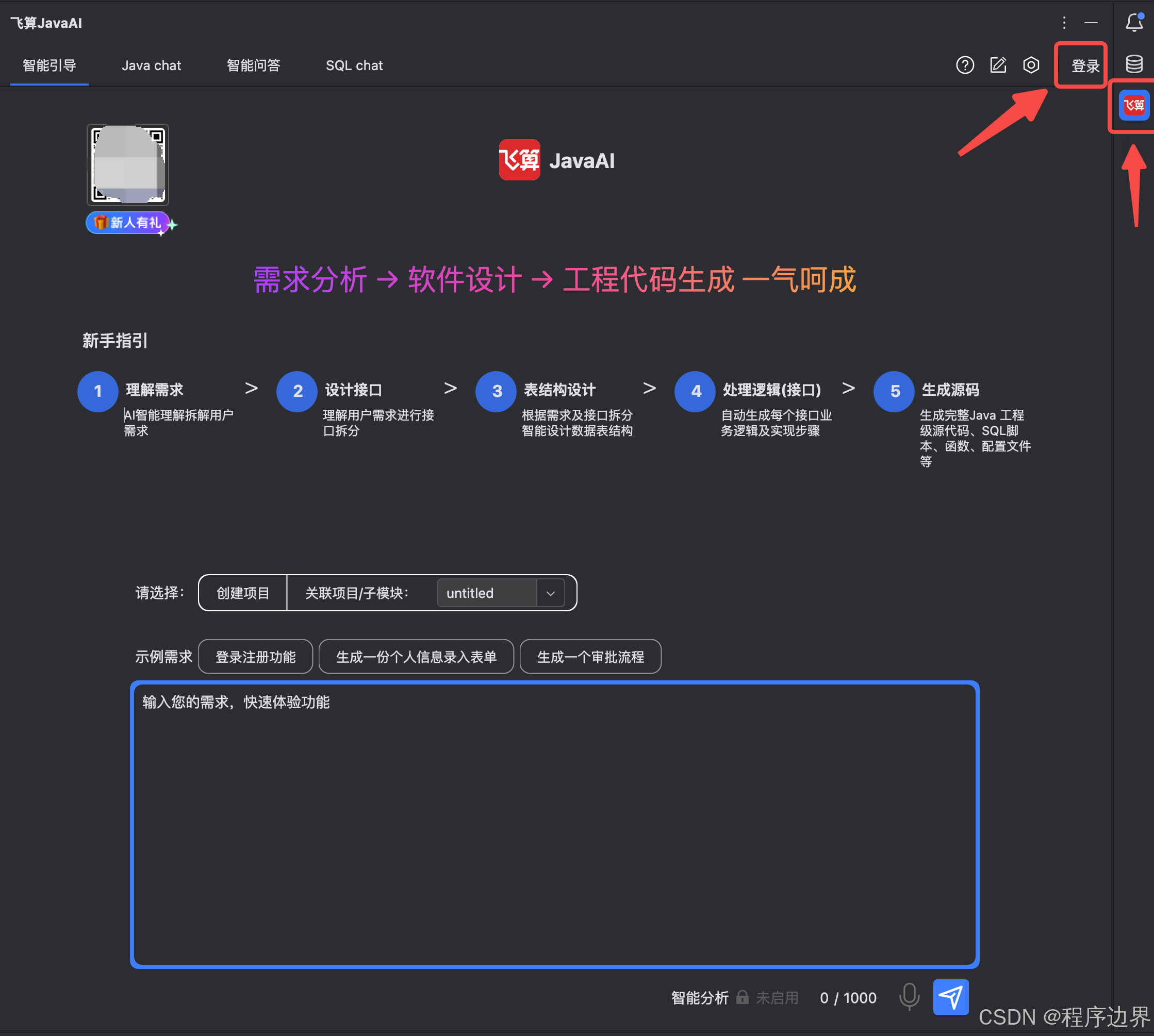
Task: Select the 生成一份个人信息录入表单 example
Action: pyautogui.click(x=416, y=656)
